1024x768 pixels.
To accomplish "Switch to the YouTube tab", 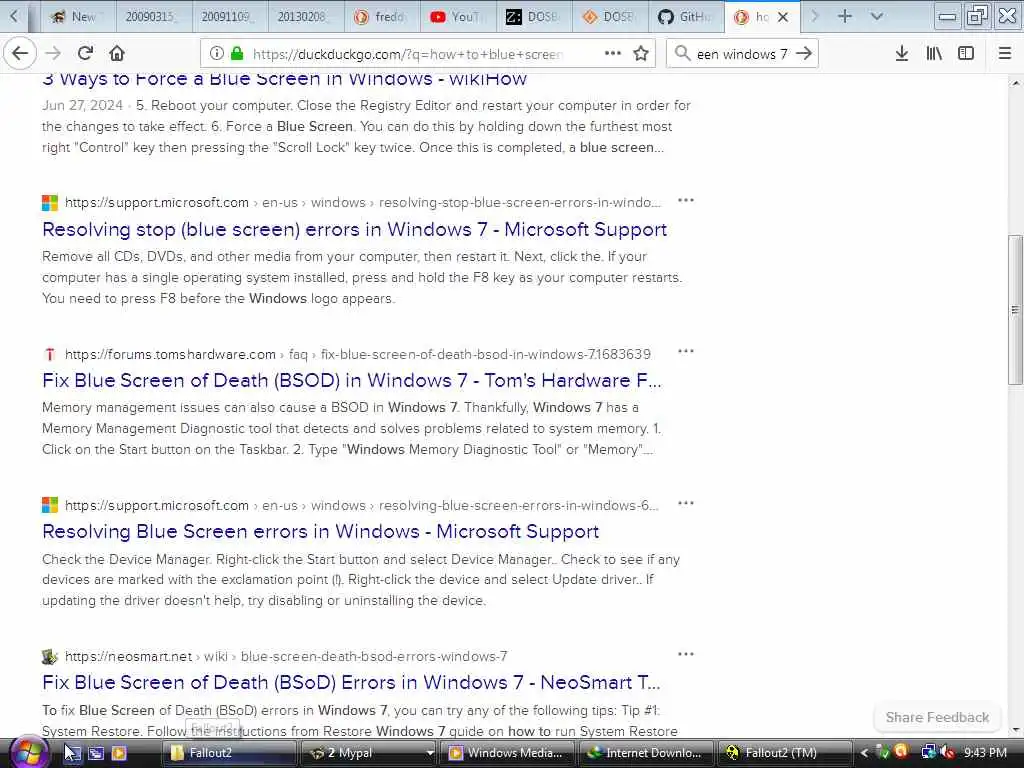I will [x=458, y=17].
